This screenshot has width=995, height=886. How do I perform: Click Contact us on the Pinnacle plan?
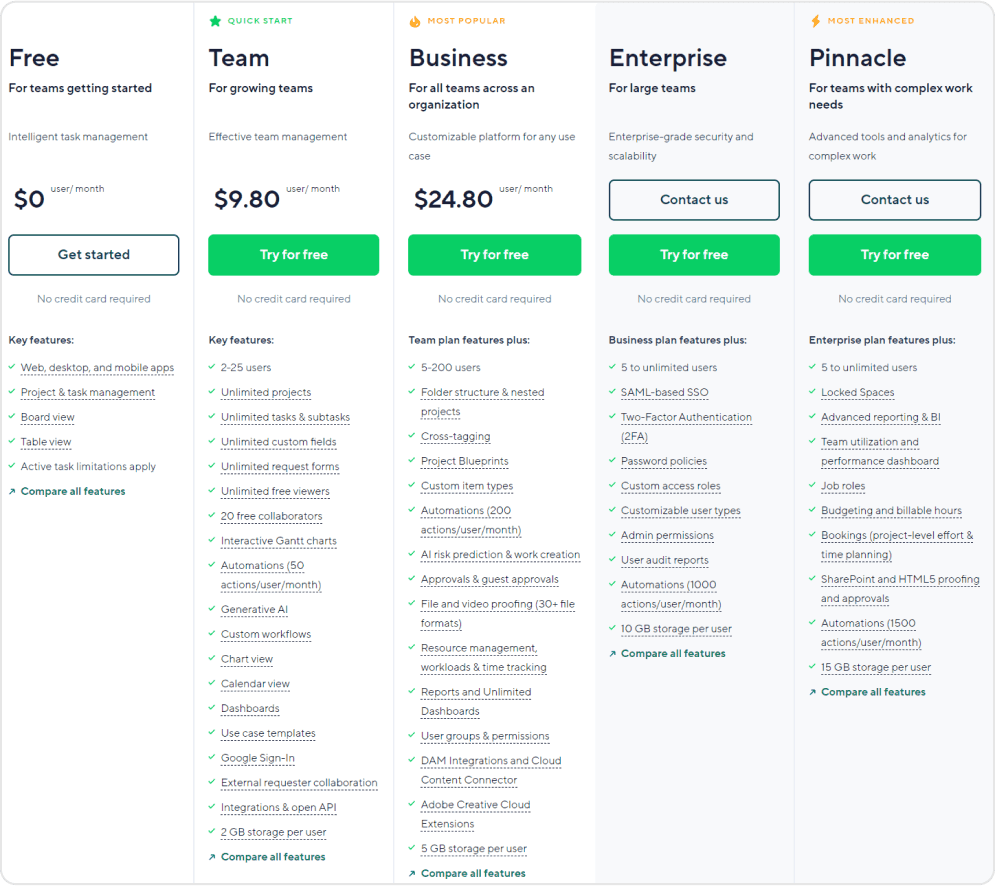coord(895,200)
